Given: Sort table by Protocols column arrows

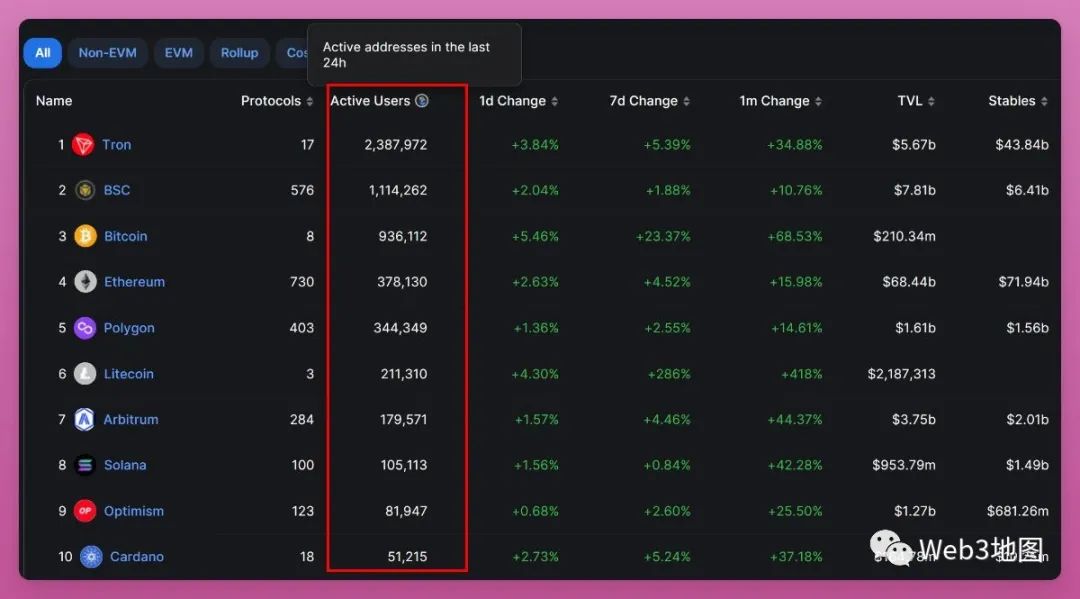Looking at the screenshot, I should (310, 101).
